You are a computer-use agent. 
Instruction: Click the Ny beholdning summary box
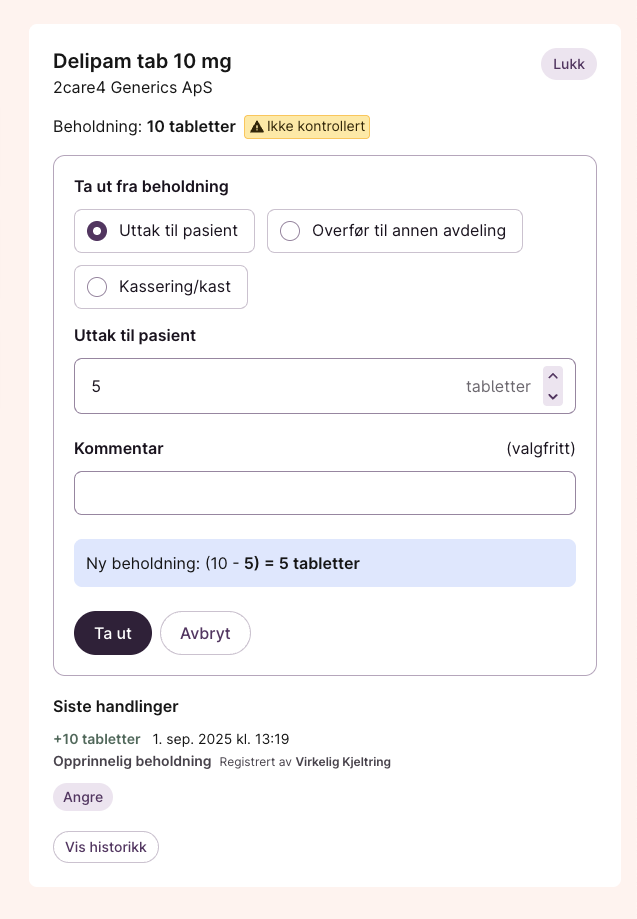pos(325,563)
